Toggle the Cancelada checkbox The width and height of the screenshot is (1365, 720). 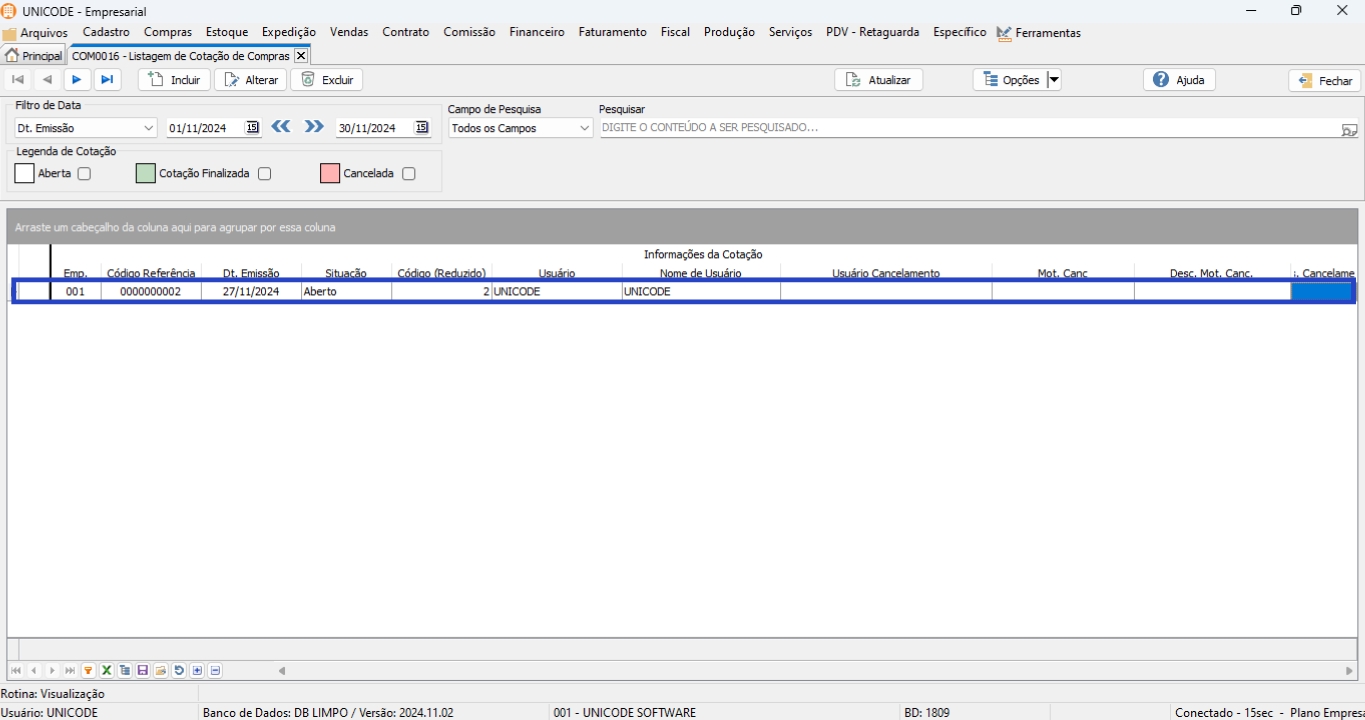tap(408, 174)
